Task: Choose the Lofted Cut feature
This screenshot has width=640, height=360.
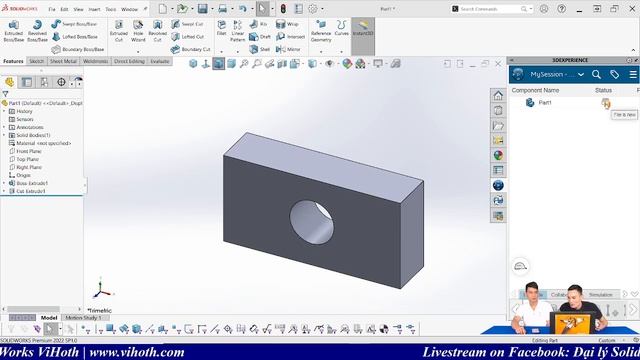Action: (x=187, y=37)
